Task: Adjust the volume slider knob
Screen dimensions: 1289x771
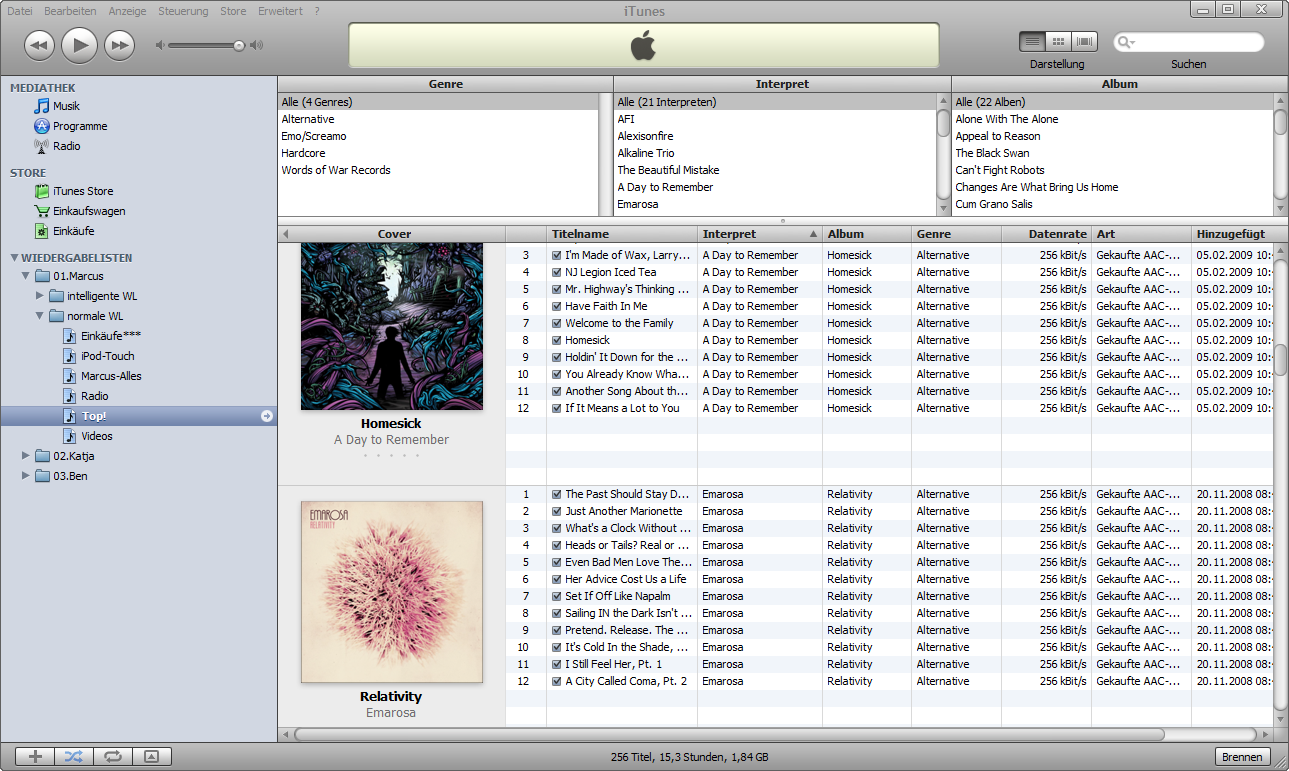Action: (239, 45)
